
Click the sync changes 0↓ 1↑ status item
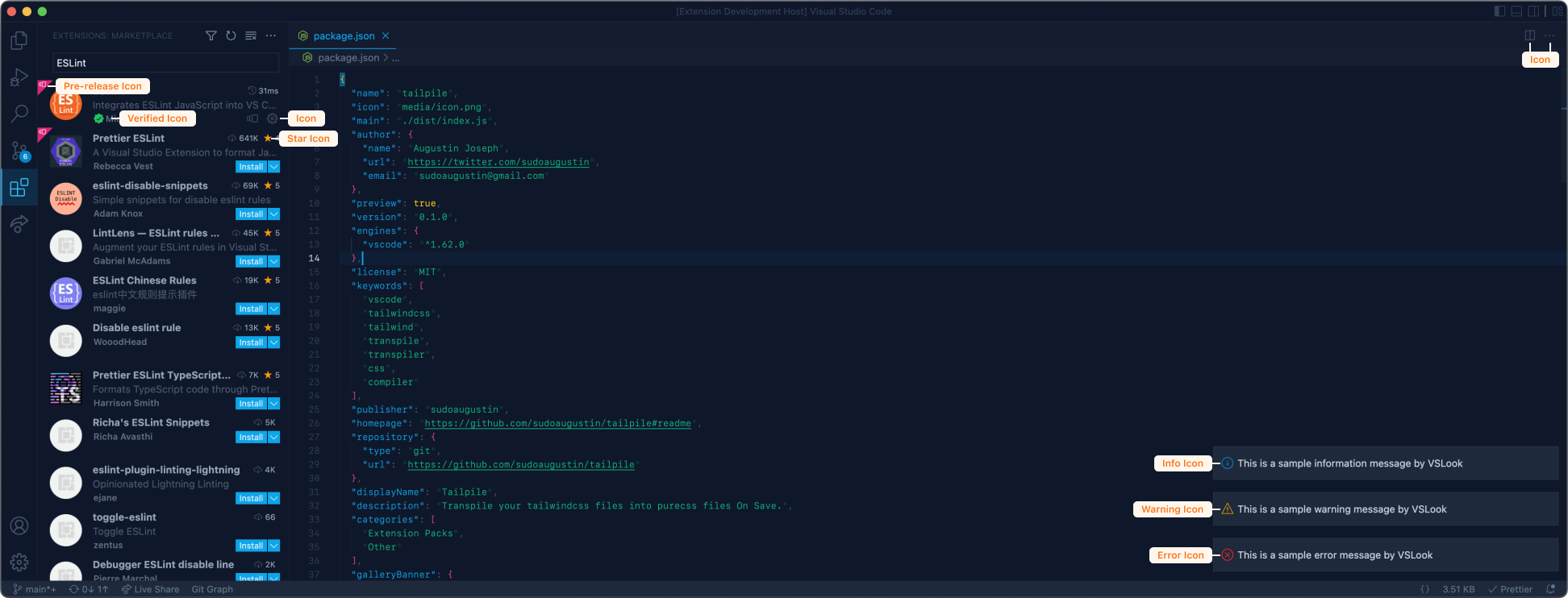click(89, 589)
